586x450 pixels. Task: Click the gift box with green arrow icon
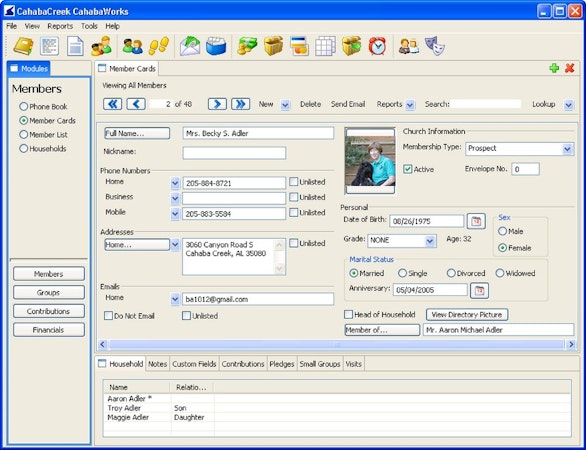pyautogui.click(x=351, y=46)
